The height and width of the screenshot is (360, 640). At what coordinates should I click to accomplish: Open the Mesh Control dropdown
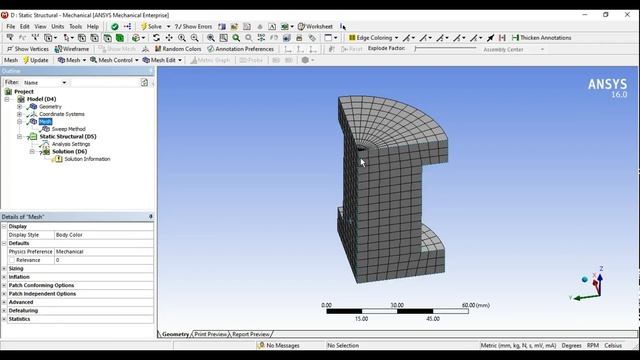pyautogui.click(x=114, y=60)
